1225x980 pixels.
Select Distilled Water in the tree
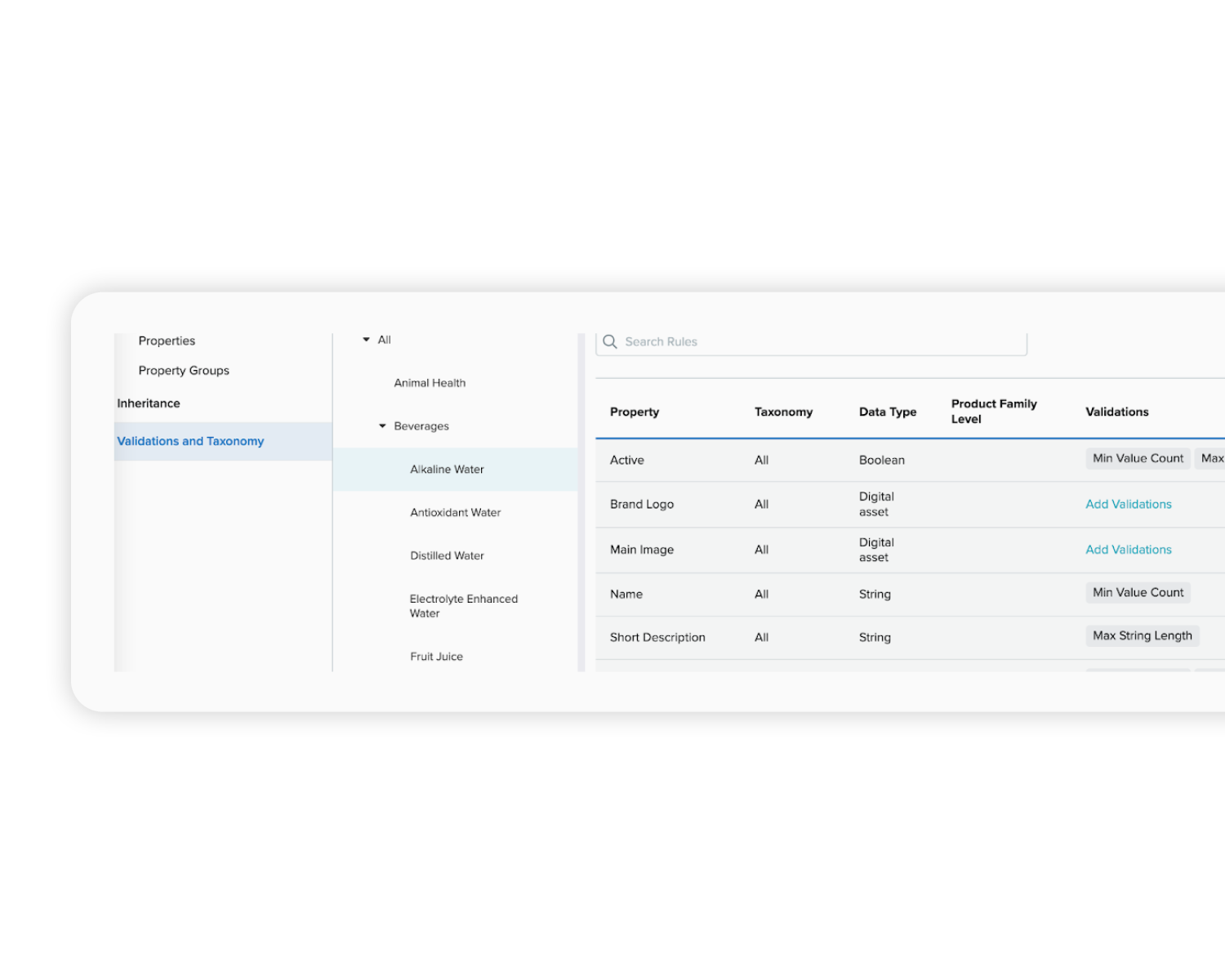(447, 556)
